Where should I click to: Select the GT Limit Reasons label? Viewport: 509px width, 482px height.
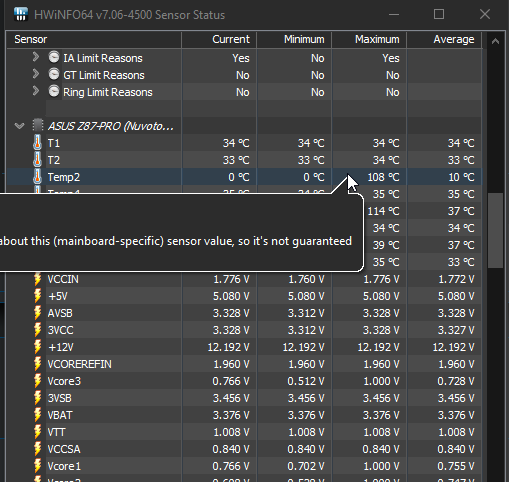click(104, 75)
